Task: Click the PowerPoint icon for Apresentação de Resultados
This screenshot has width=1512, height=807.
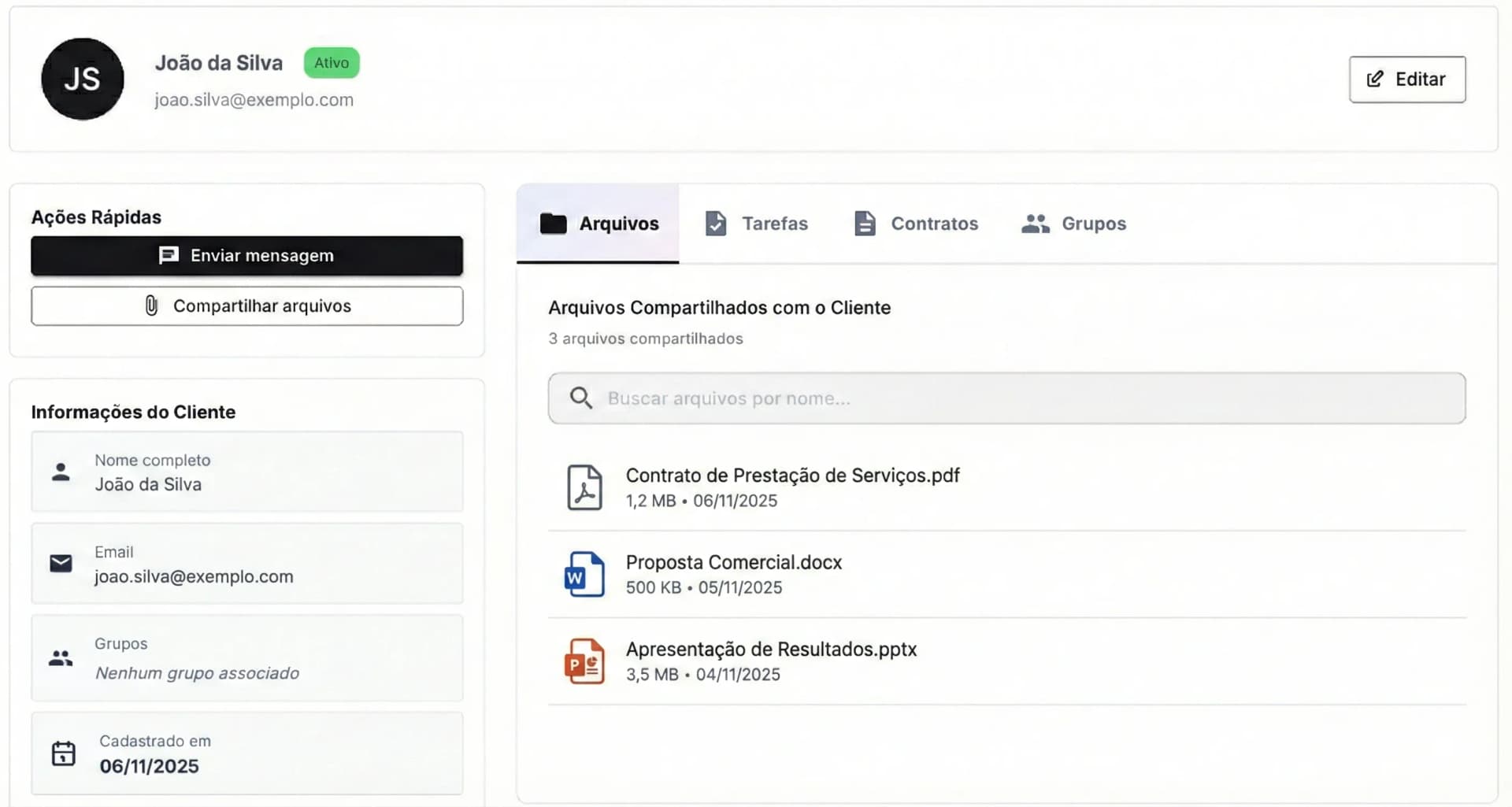Action: point(584,661)
